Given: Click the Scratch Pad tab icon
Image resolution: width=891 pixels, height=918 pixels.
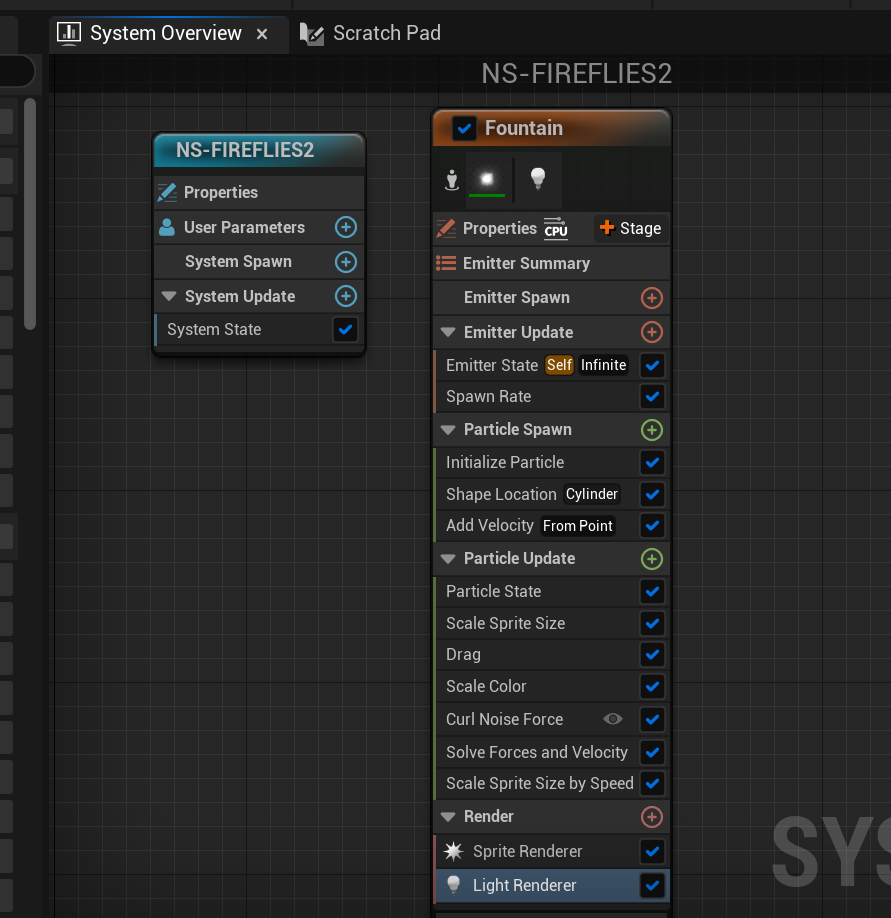Looking at the screenshot, I should 311,33.
